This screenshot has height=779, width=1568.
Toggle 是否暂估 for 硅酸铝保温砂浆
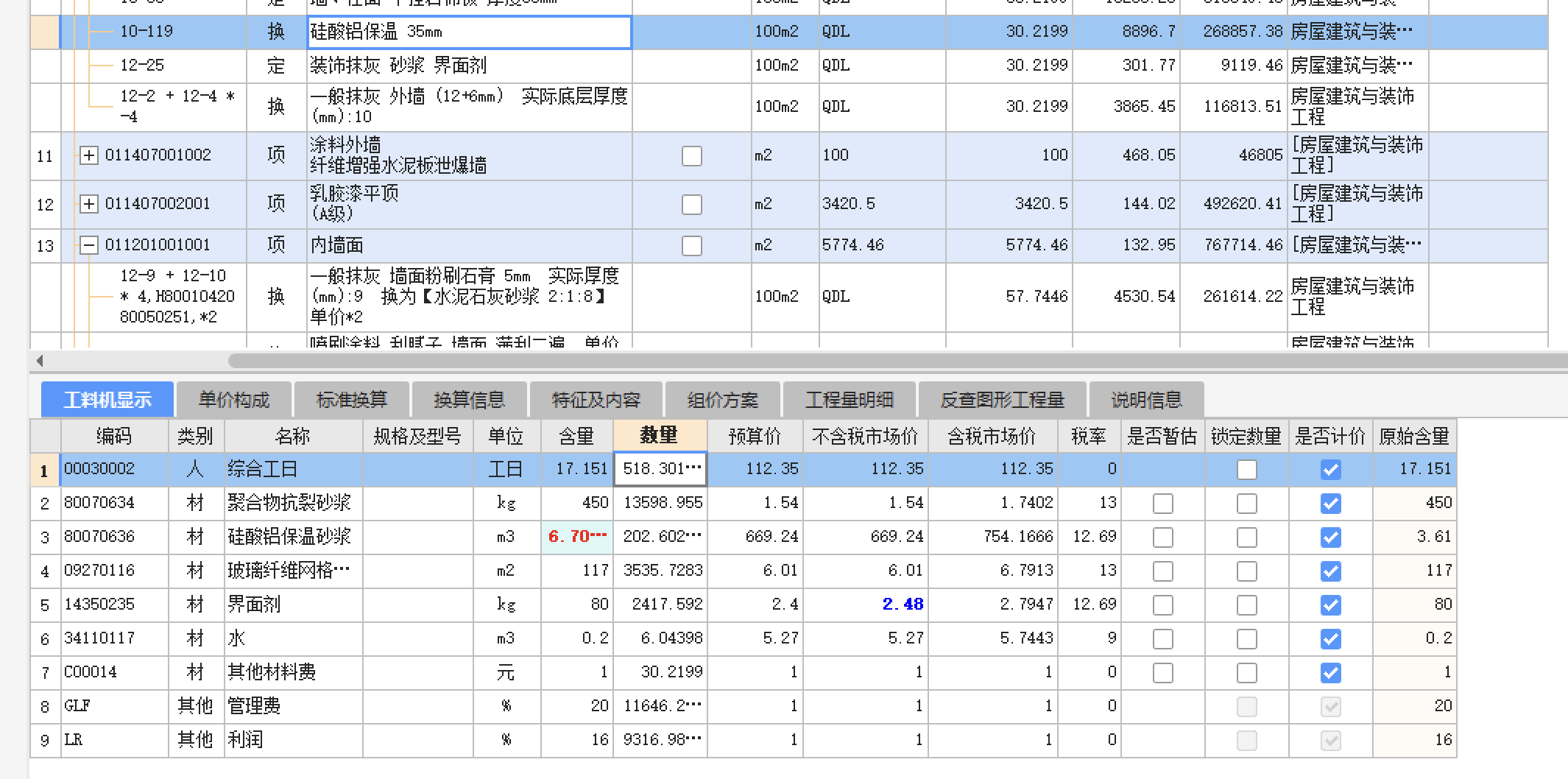1162,537
